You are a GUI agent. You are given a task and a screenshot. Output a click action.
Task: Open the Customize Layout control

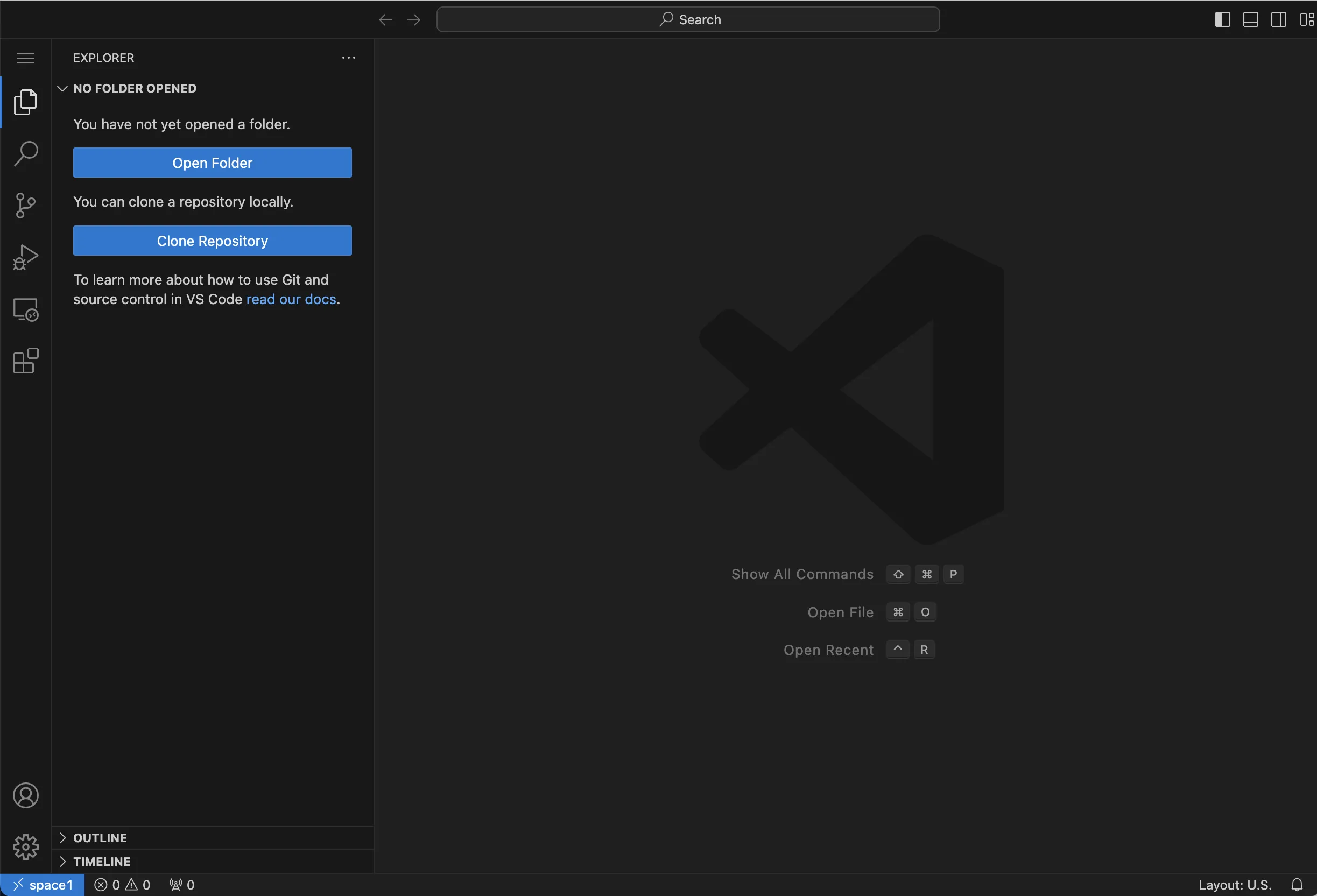1307,20
